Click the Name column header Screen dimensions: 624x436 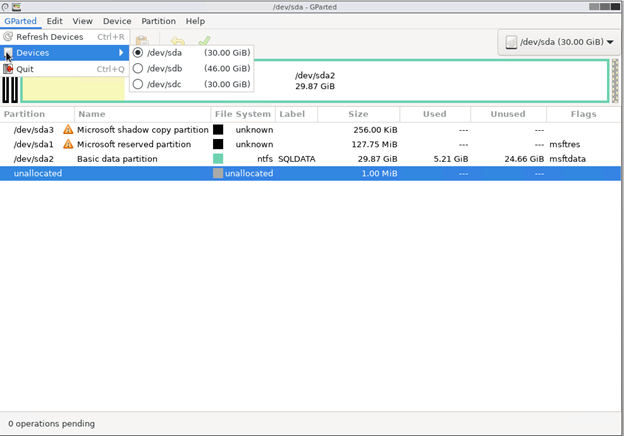coord(142,114)
